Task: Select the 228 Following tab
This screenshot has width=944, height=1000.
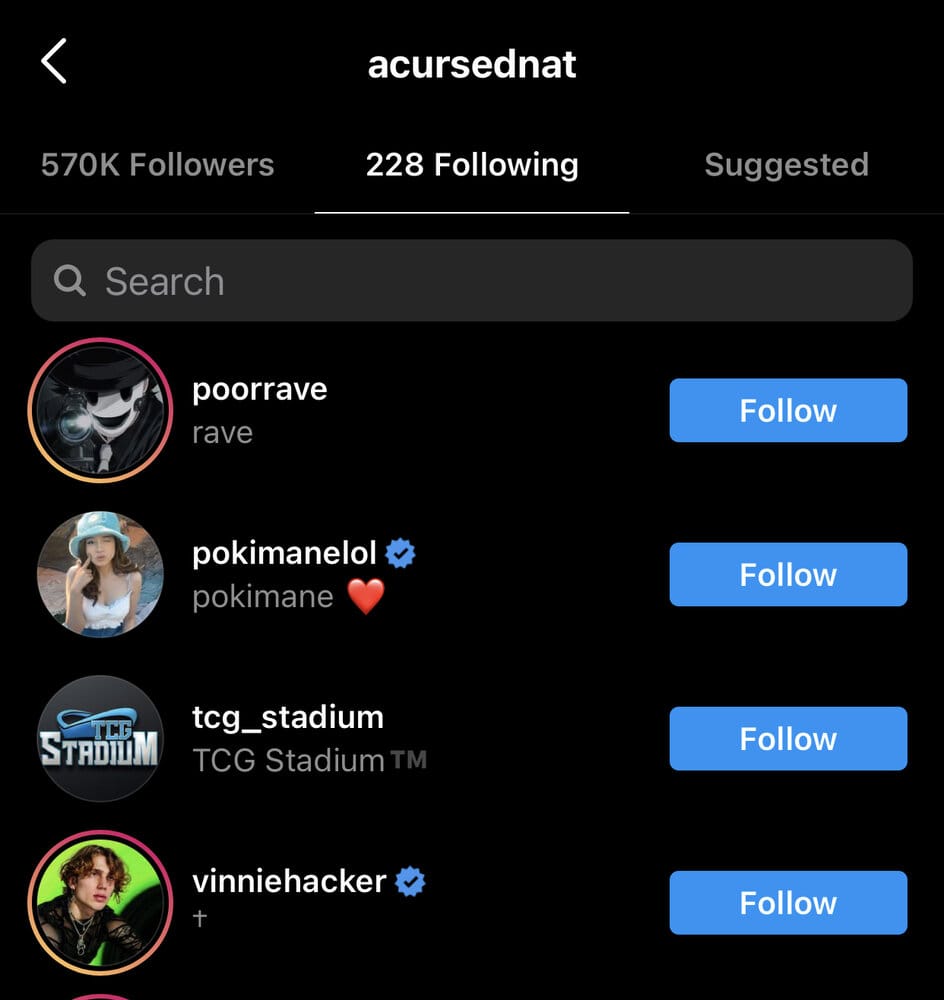Action: click(472, 165)
